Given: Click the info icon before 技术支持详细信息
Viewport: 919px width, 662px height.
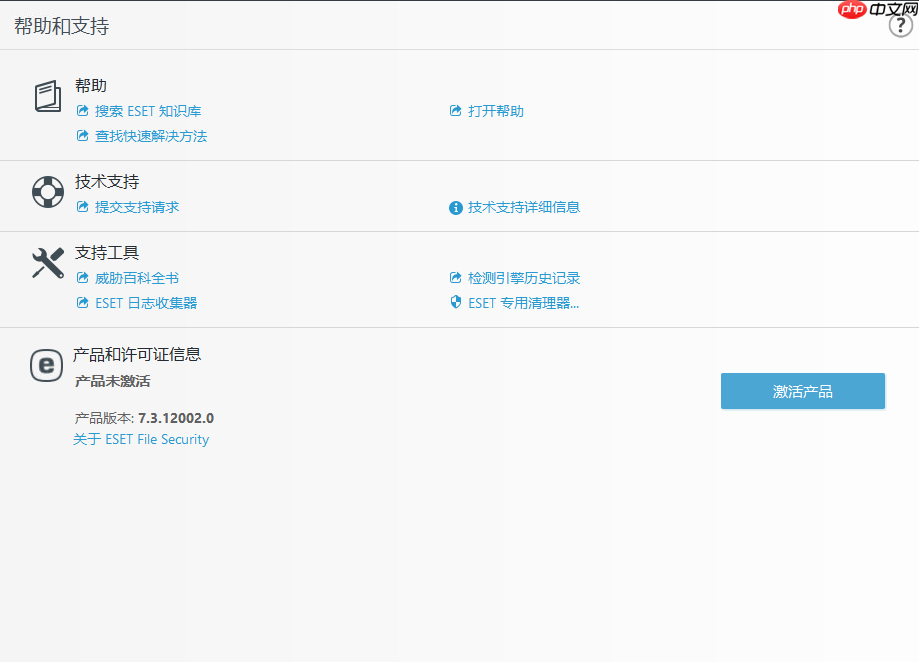Looking at the screenshot, I should pos(455,207).
